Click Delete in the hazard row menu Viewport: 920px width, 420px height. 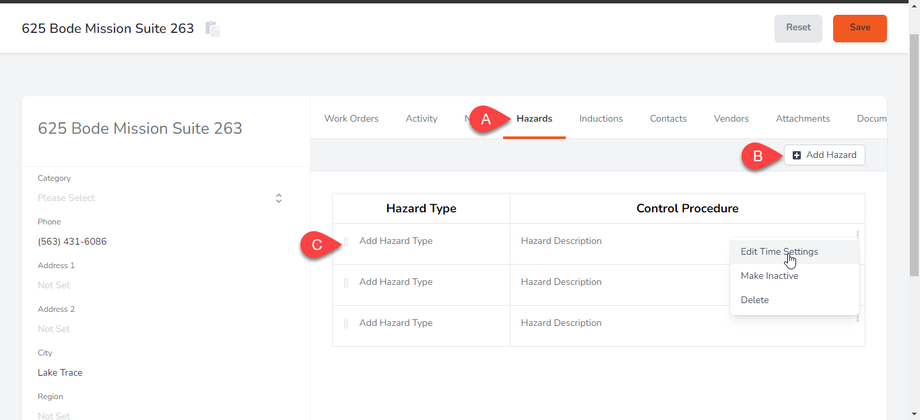[x=755, y=300]
